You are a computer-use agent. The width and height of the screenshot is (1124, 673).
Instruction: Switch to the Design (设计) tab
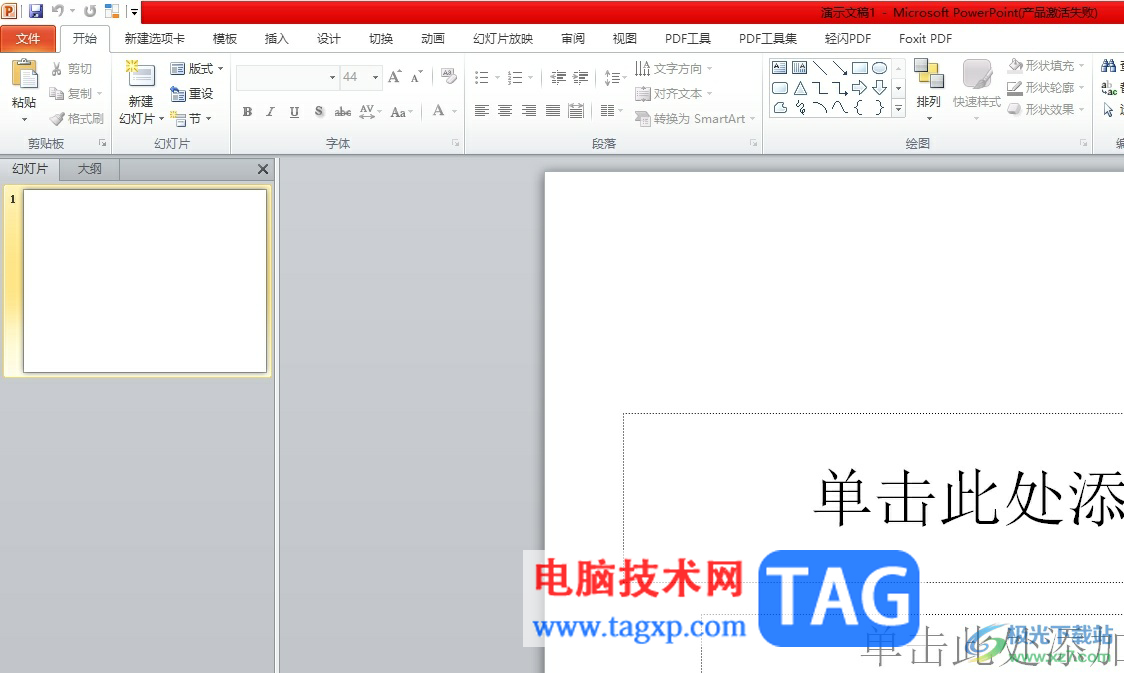click(328, 39)
